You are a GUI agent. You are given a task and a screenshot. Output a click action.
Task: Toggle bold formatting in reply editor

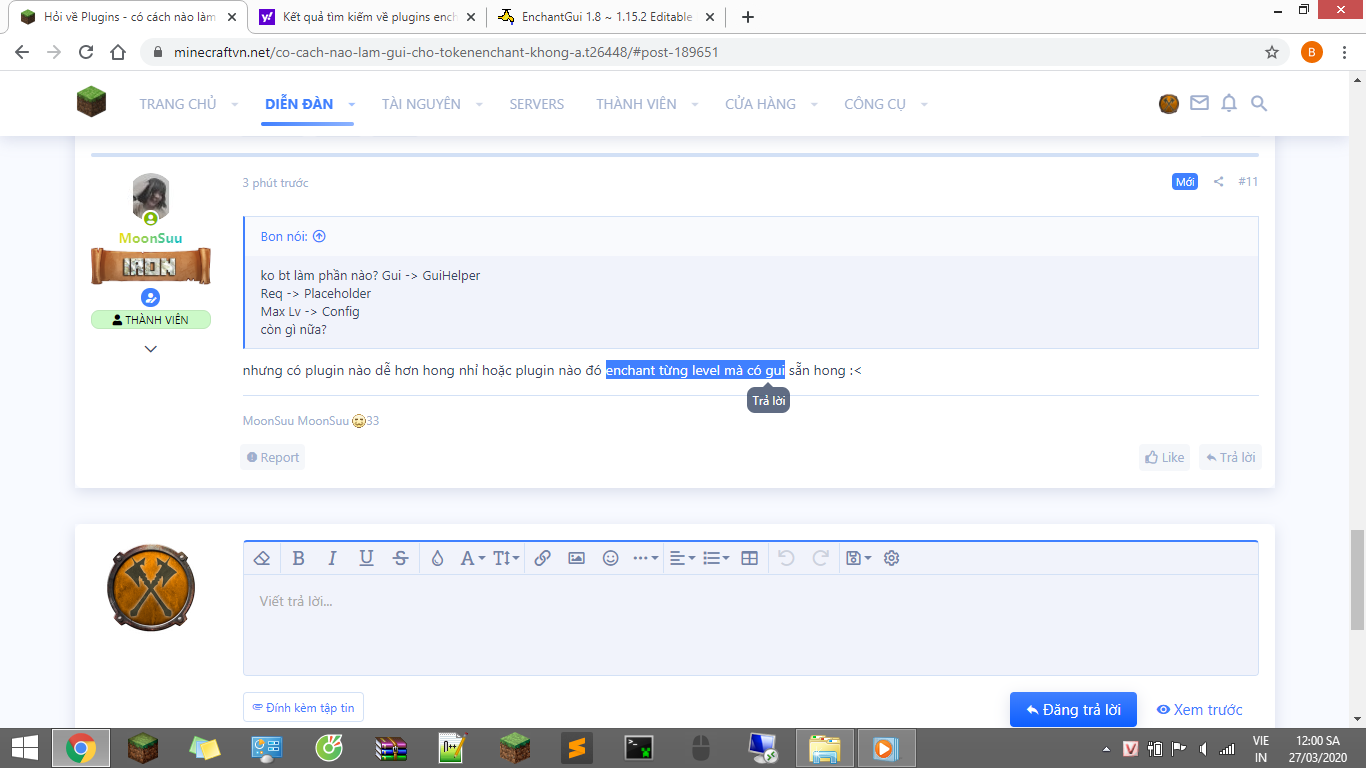[x=298, y=558]
